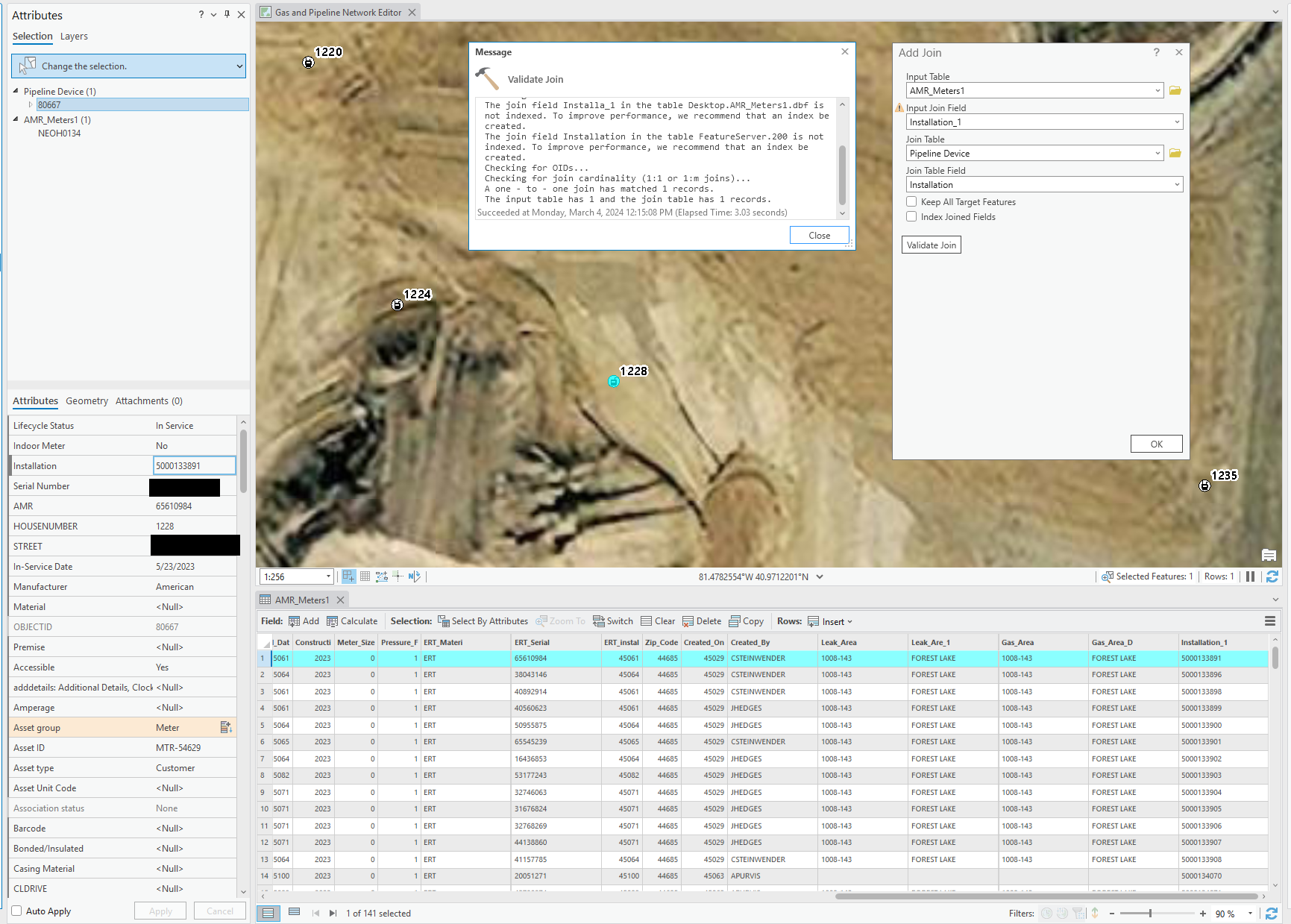Expand the 80667 Pipeline Device entry
The width and height of the screenshot is (1291, 924).
pos(31,104)
